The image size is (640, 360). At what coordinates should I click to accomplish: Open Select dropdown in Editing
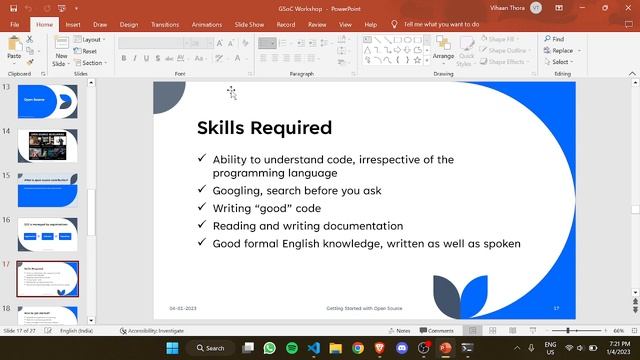(x=559, y=62)
